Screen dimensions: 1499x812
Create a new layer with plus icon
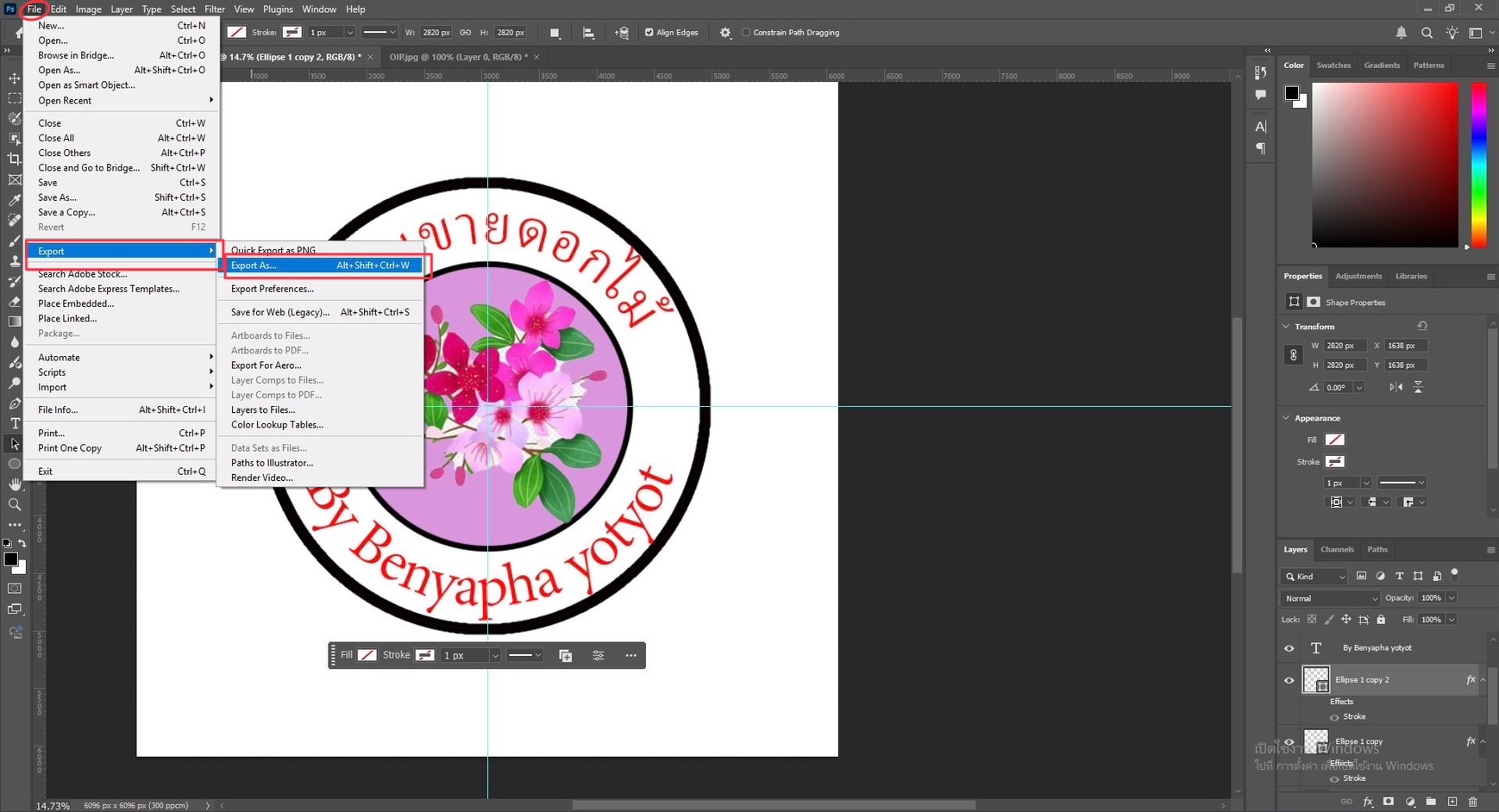(1452, 802)
